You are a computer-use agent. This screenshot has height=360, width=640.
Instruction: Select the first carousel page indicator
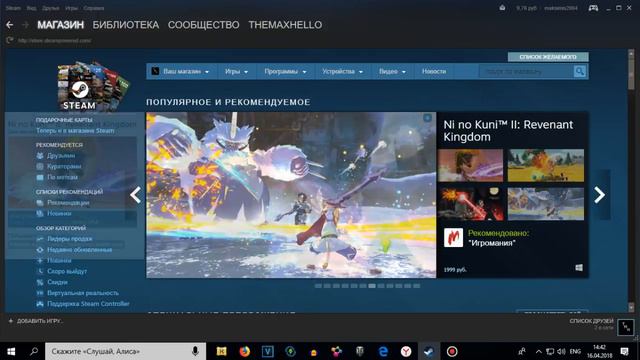tap(318, 286)
